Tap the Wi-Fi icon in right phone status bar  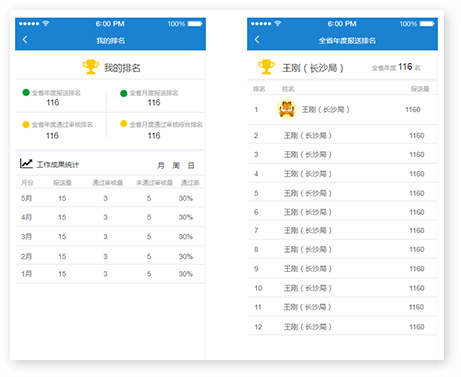278,23
